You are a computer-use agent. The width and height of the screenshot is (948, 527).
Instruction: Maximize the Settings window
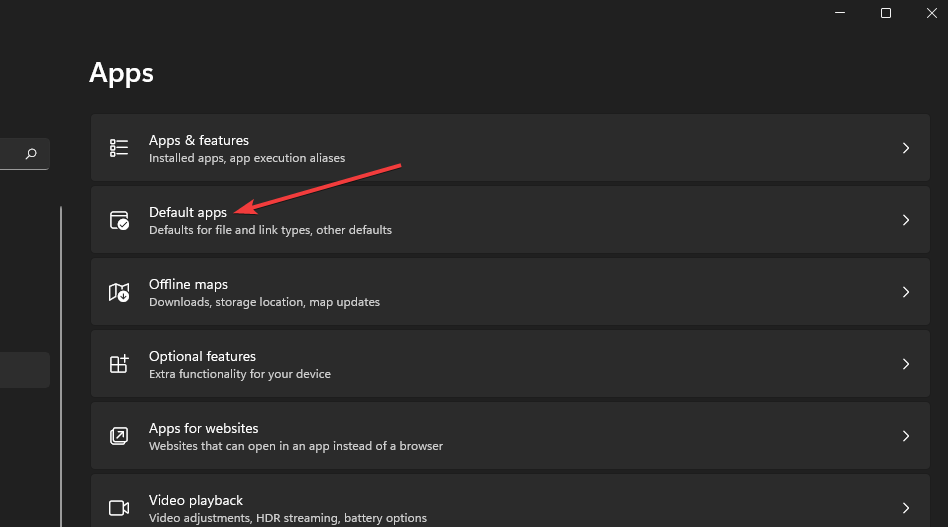click(885, 13)
